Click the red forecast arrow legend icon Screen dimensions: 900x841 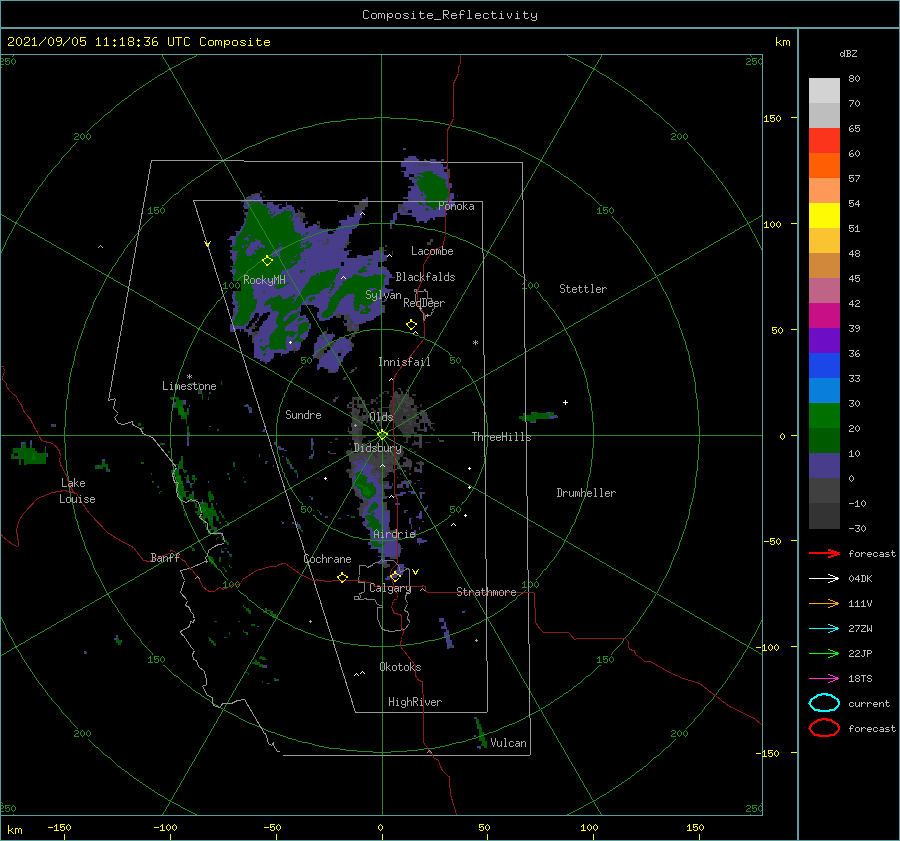click(824, 553)
